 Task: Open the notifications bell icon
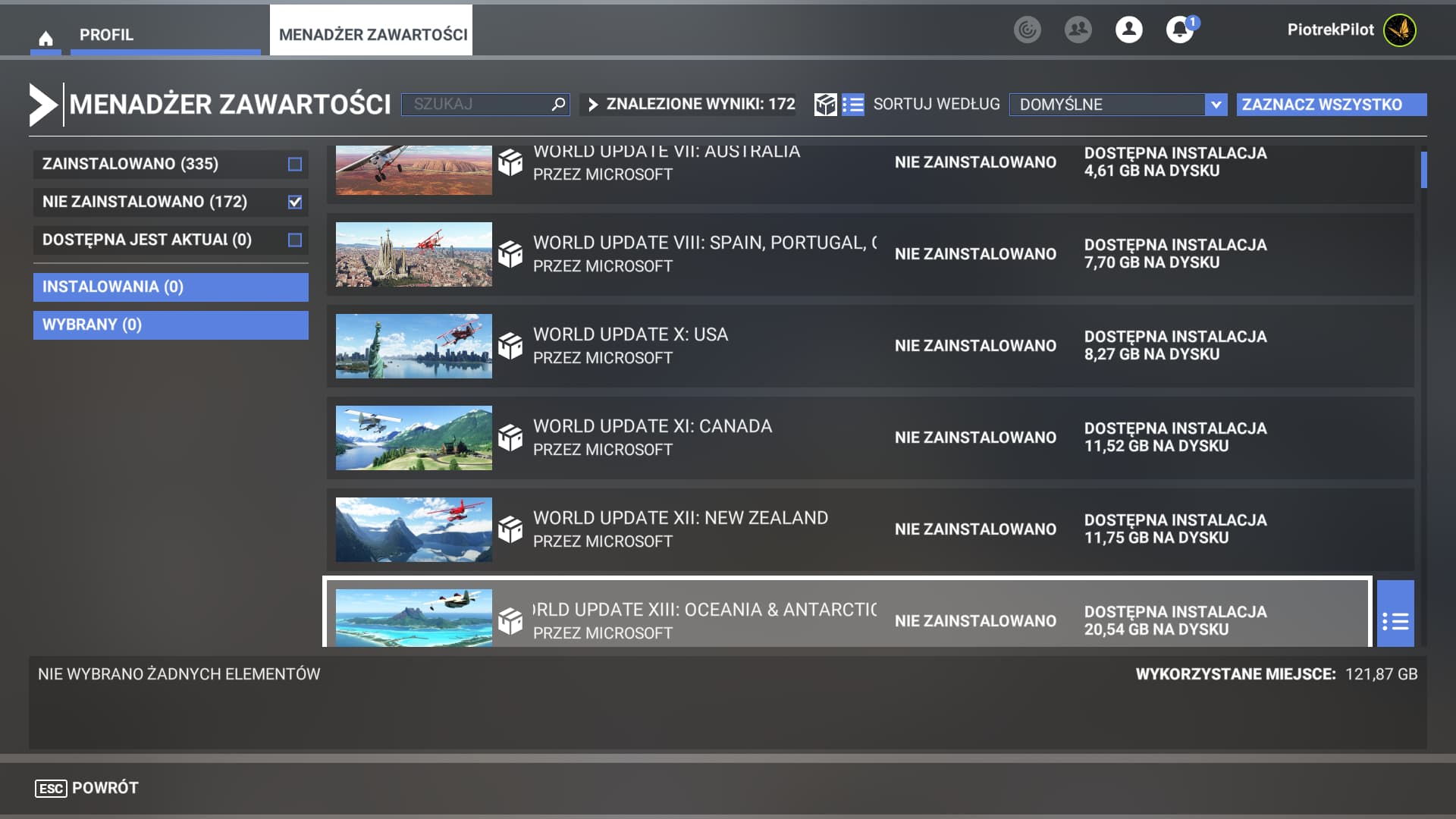tap(1179, 30)
